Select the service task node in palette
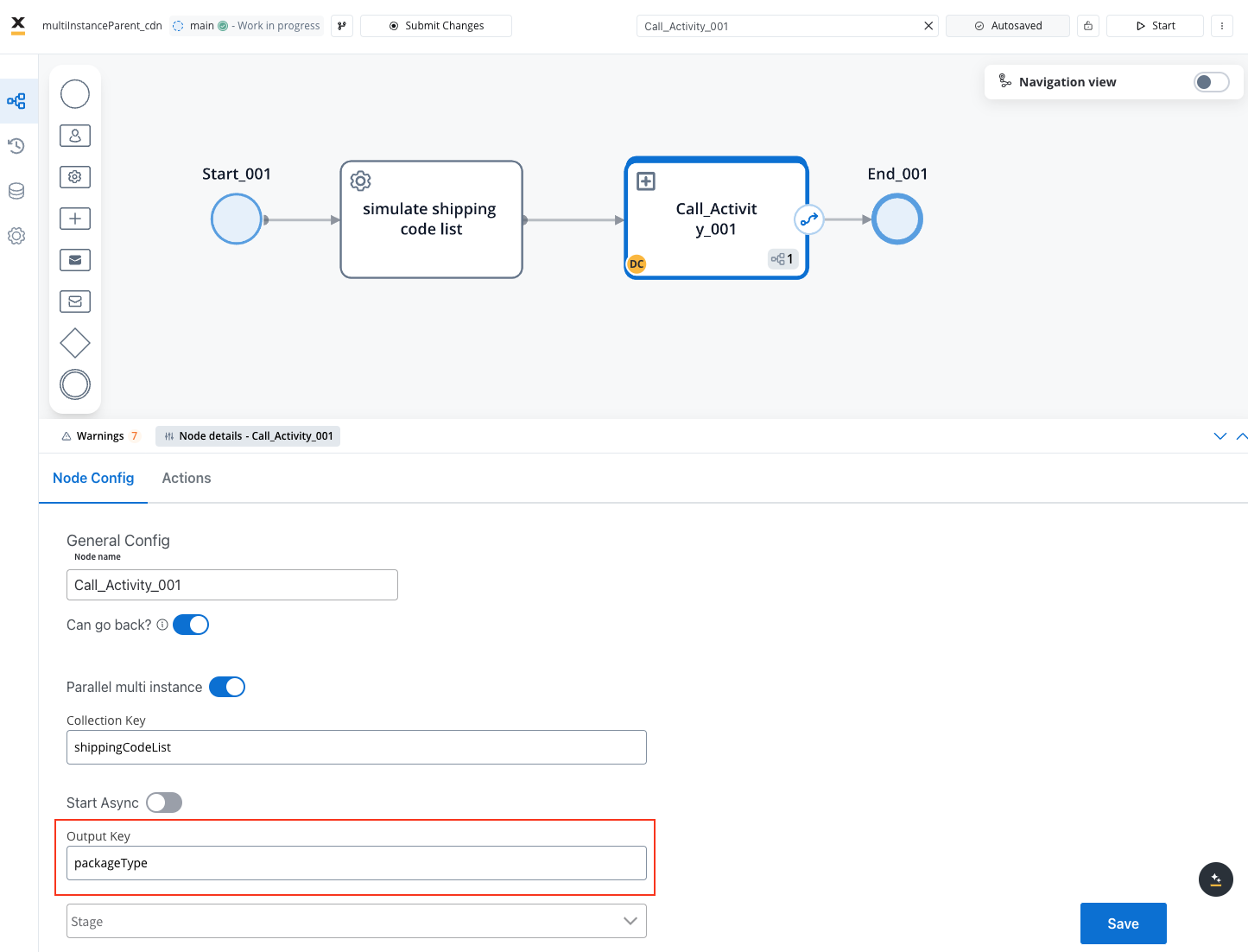Image resolution: width=1248 pixels, height=952 pixels. pos(75,177)
